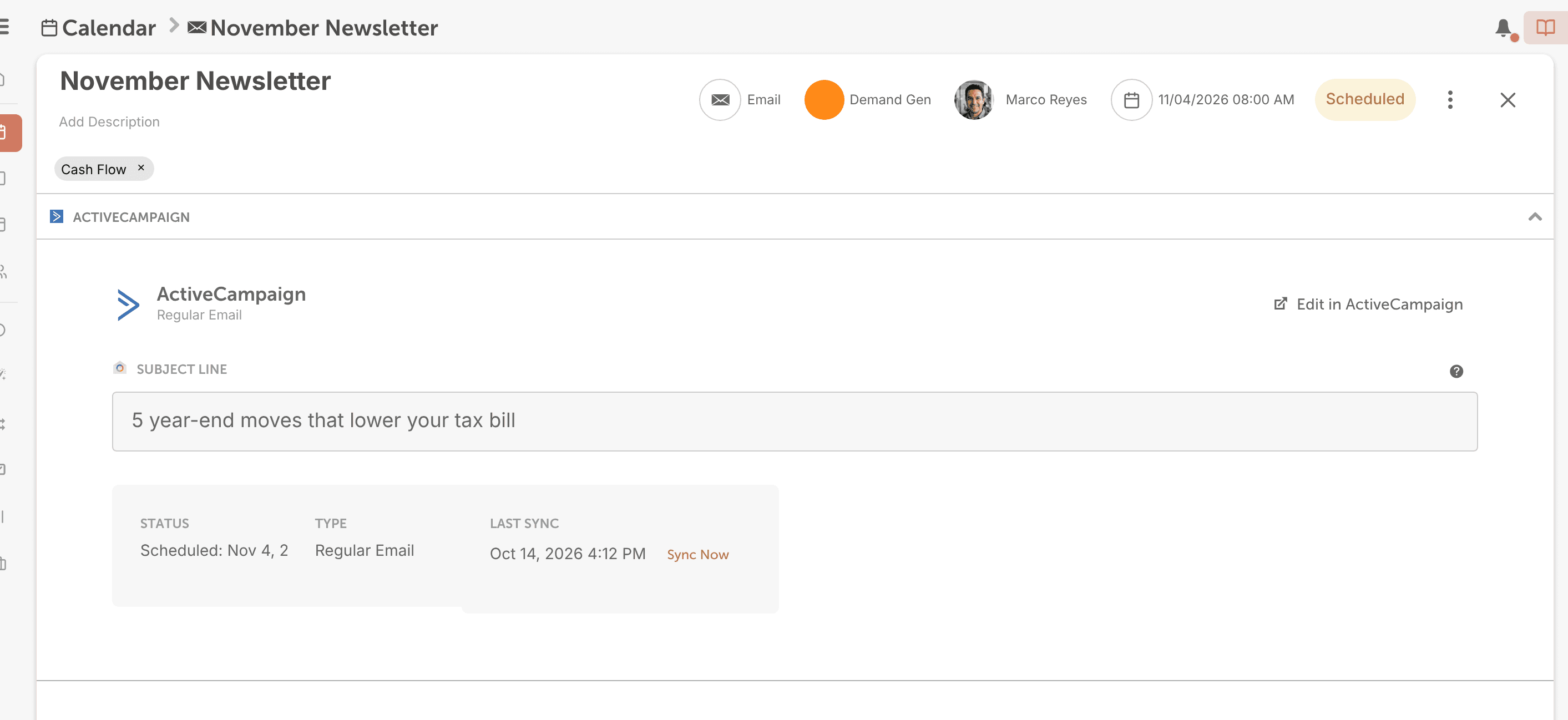Click the subject line help question mark

pyautogui.click(x=1456, y=371)
